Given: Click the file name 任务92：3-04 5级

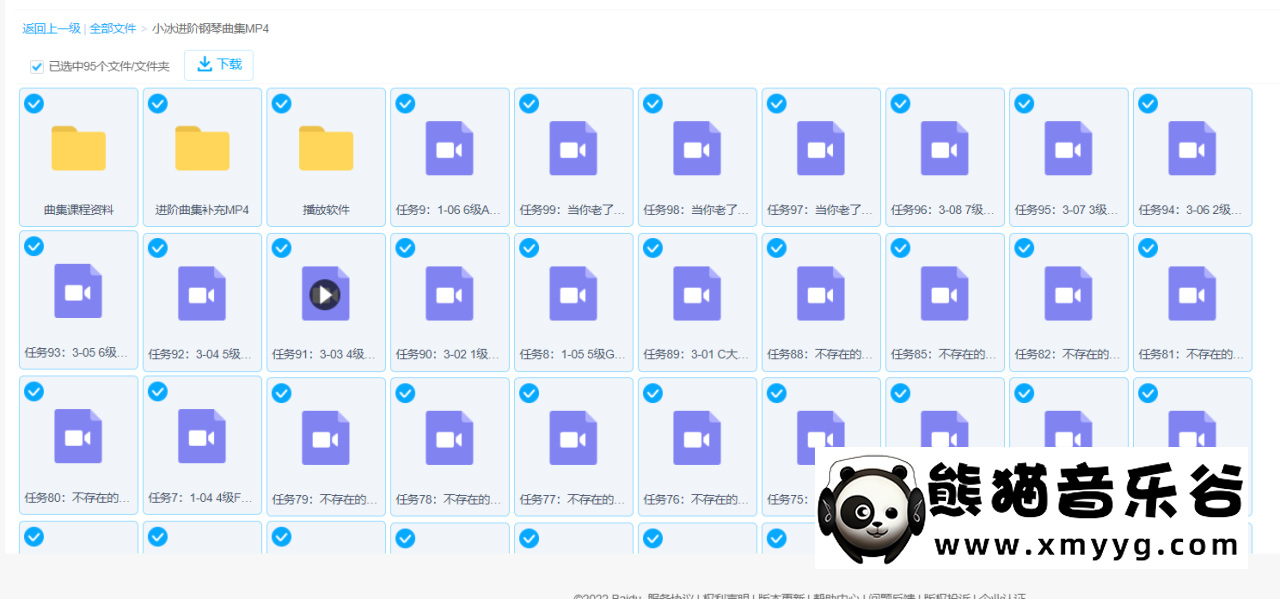Looking at the screenshot, I should pyautogui.click(x=202, y=354).
